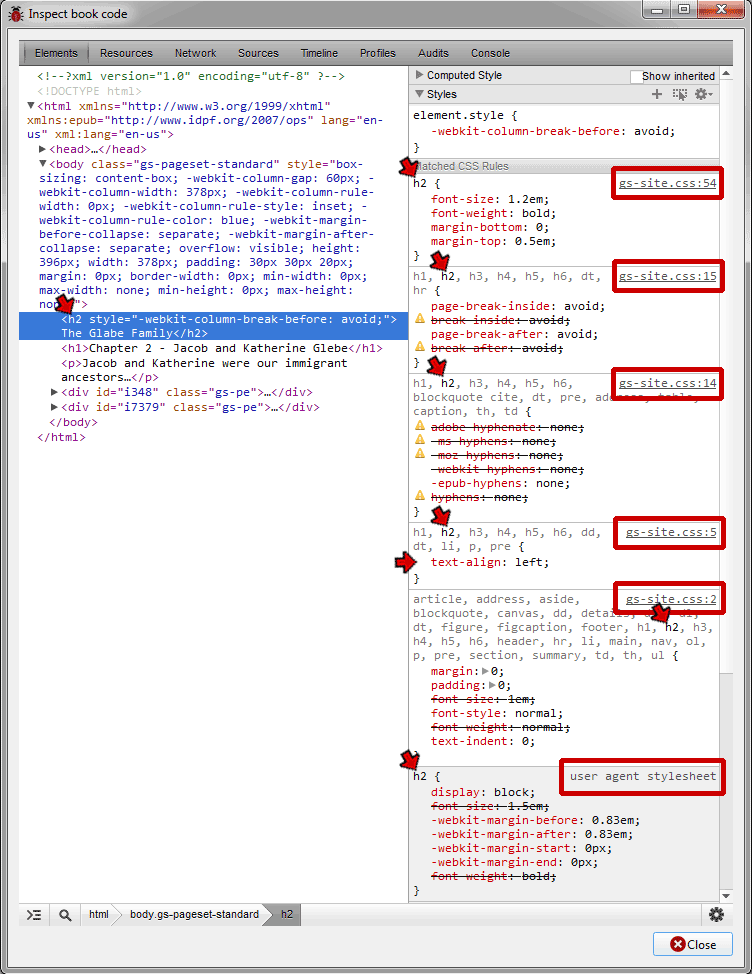Toggle element state selector icon in Styles

pos(680,94)
